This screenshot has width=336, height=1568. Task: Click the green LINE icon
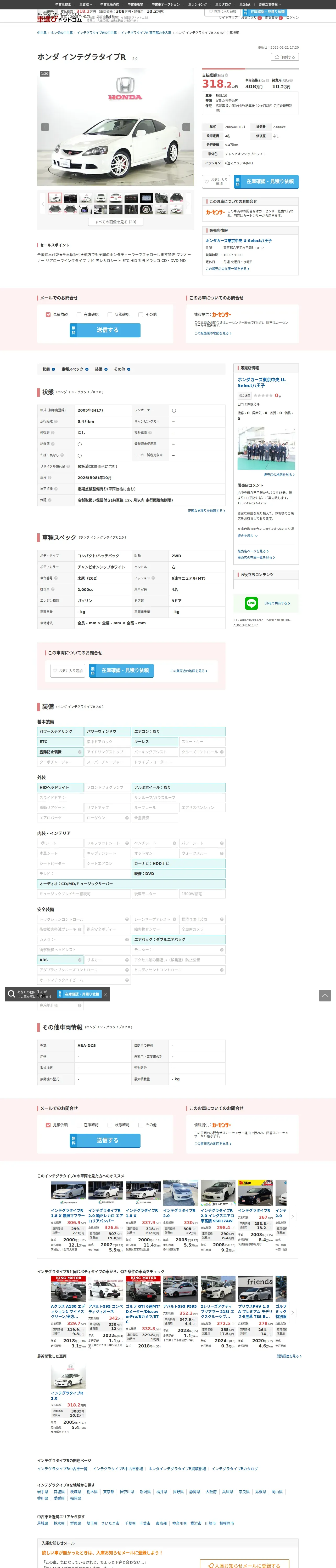pos(251,603)
